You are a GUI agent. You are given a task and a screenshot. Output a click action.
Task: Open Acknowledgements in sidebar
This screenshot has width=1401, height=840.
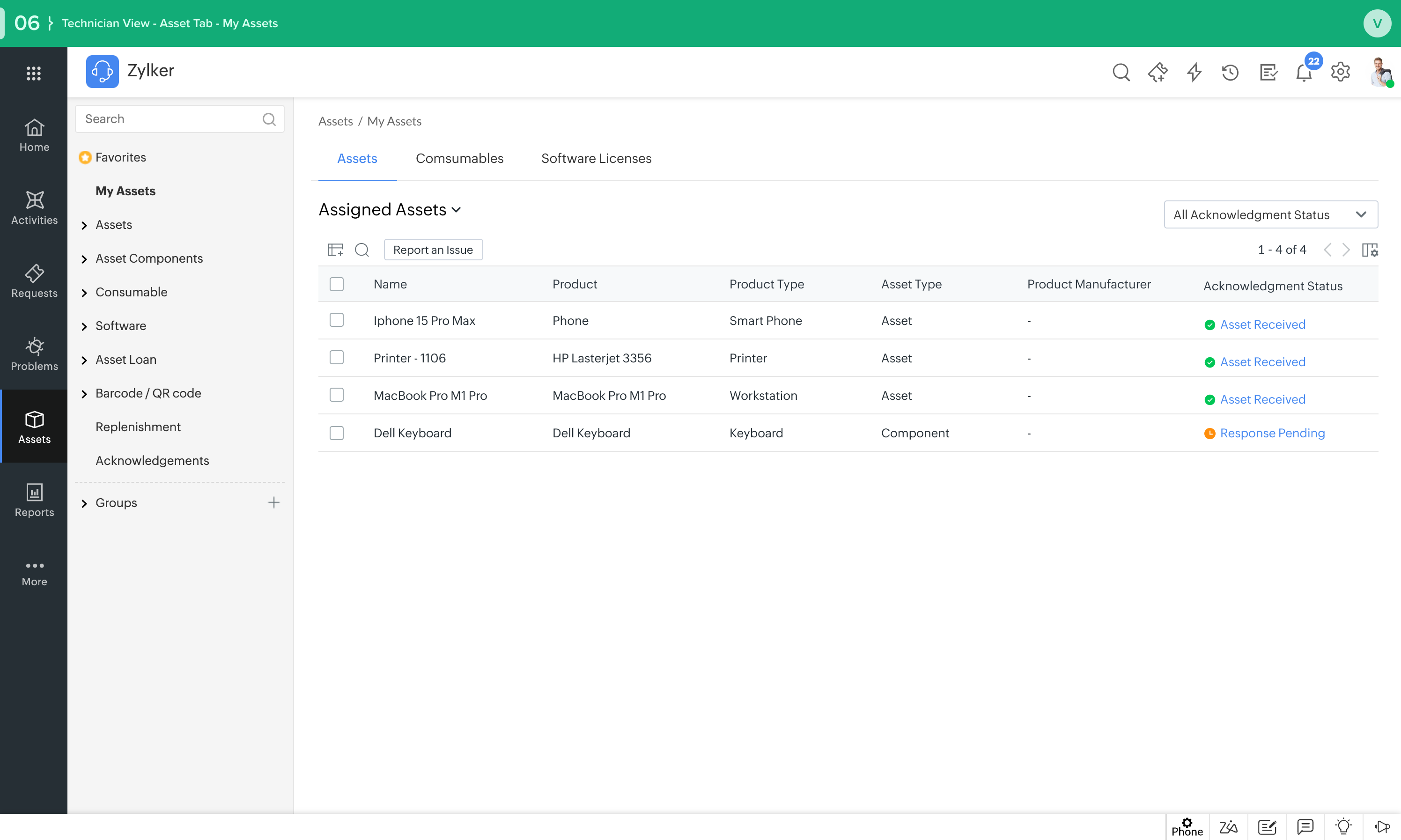[152, 461]
